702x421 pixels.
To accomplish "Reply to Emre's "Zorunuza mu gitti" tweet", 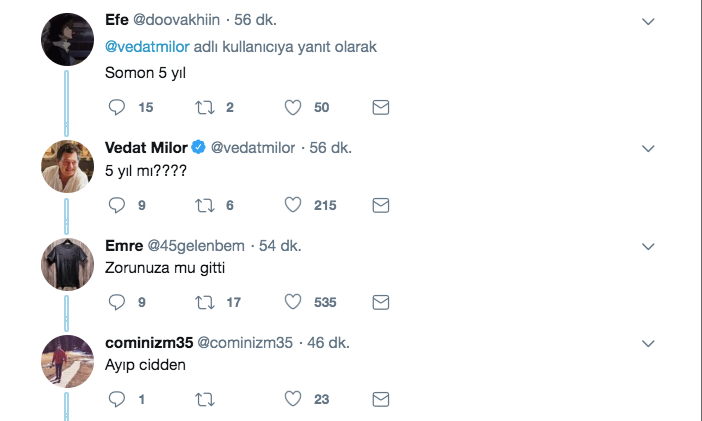I will [117, 302].
